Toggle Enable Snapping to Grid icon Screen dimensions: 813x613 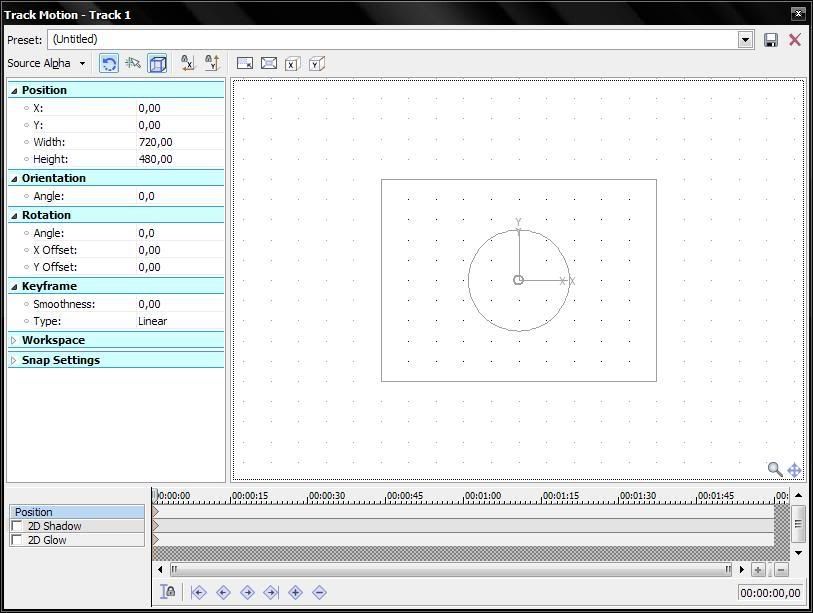[133, 64]
